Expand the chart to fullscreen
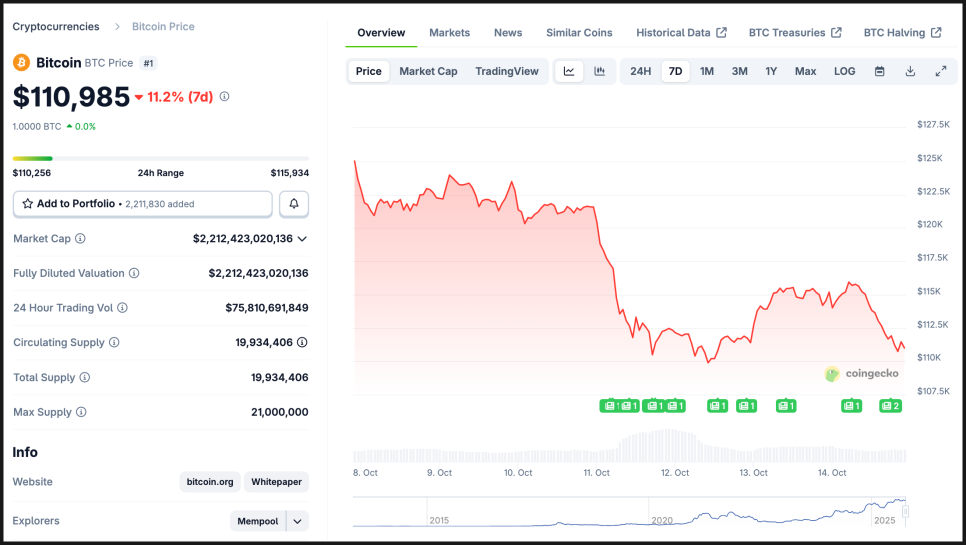Viewport: 966px width, 545px height. tap(941, 71)
